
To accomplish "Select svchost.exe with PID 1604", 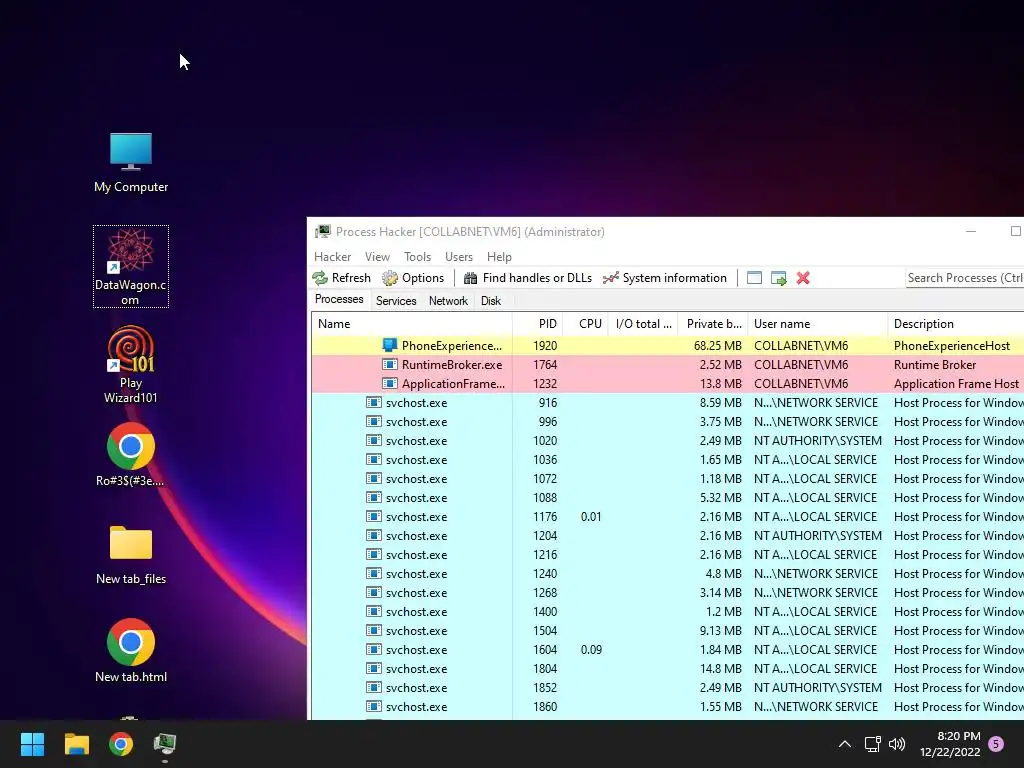I will [x=667, y=650].
